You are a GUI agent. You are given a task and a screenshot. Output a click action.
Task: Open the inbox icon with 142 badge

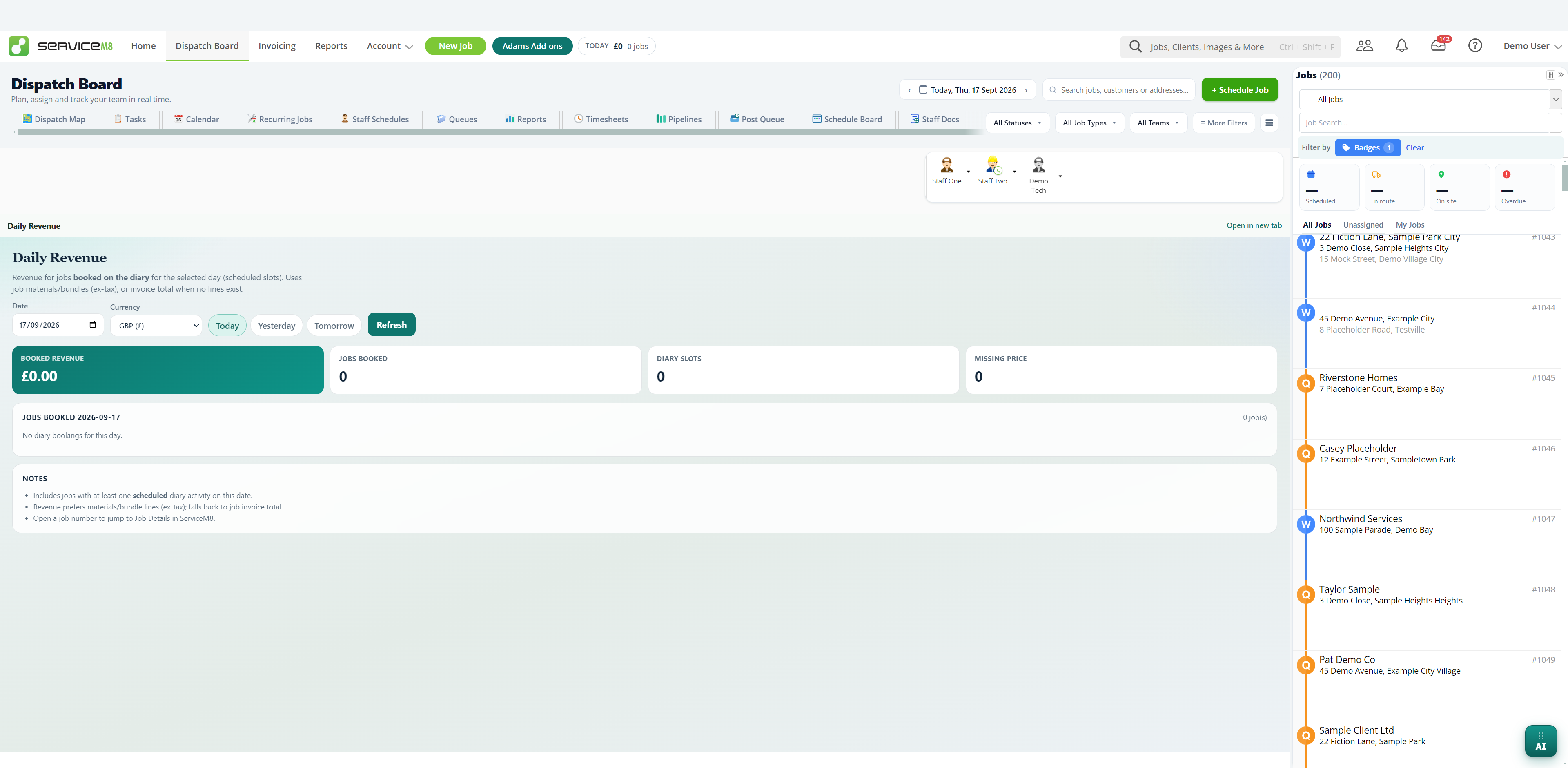click(1439, 45)
